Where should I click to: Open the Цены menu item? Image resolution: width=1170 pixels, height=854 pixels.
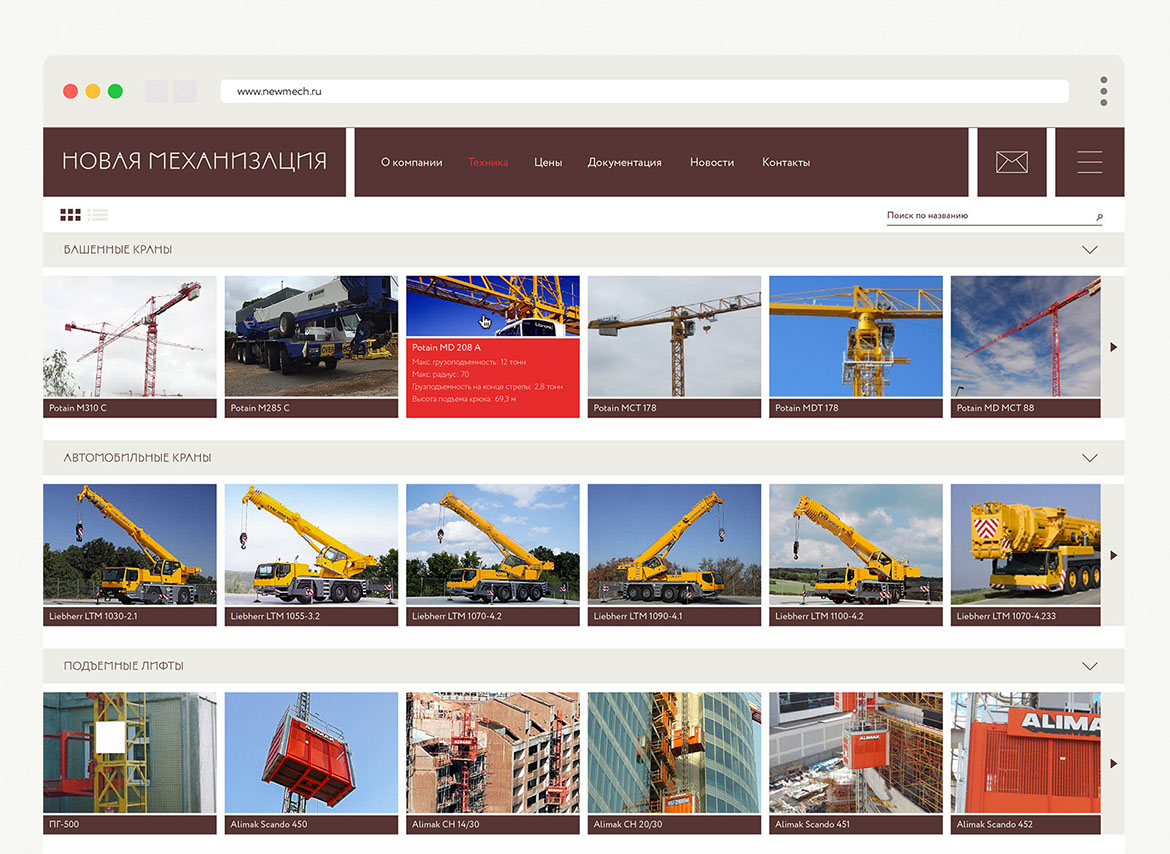pos(548,162)
